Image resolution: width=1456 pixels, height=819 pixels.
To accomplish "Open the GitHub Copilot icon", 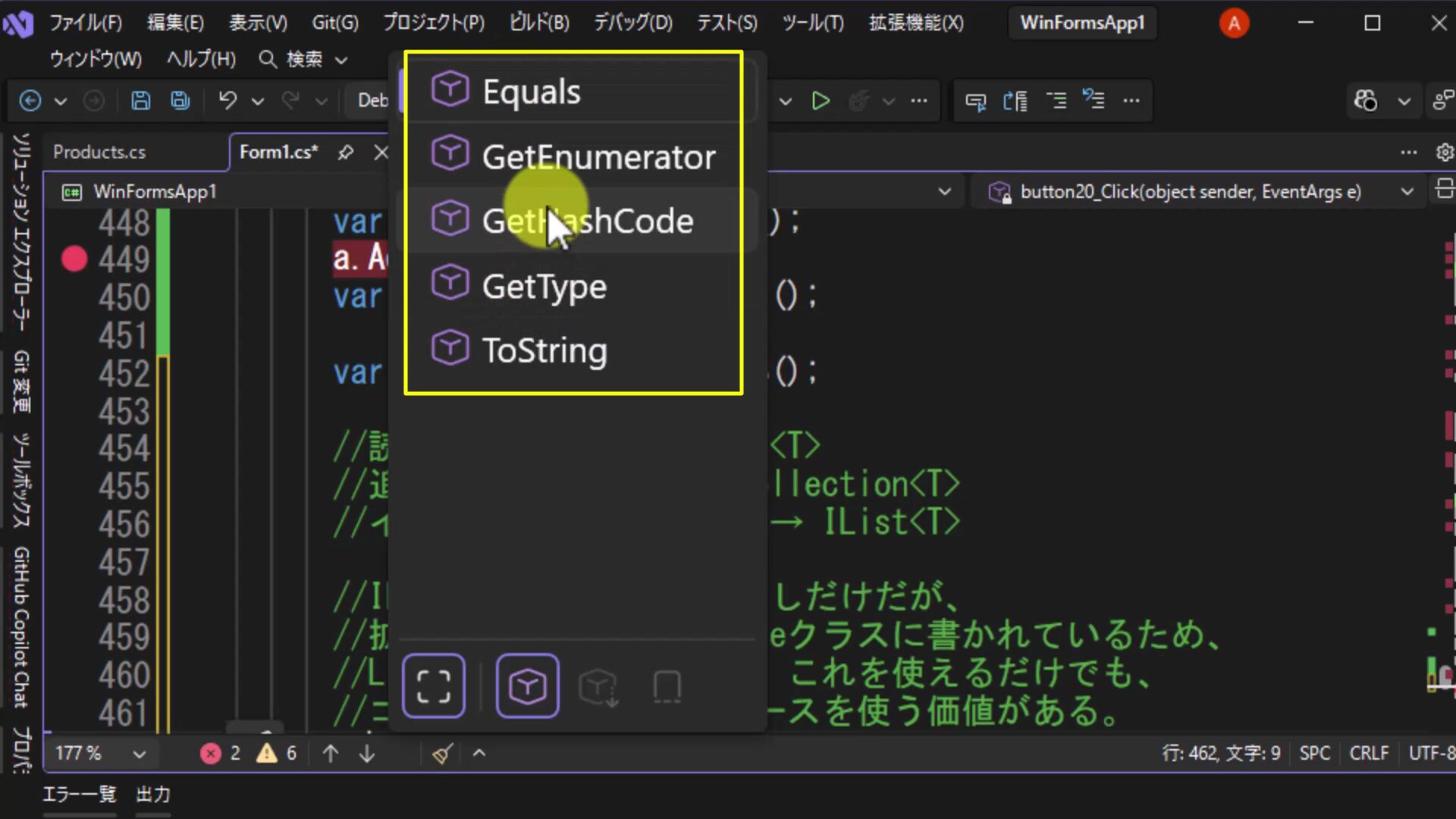I will pos(1367,100).
